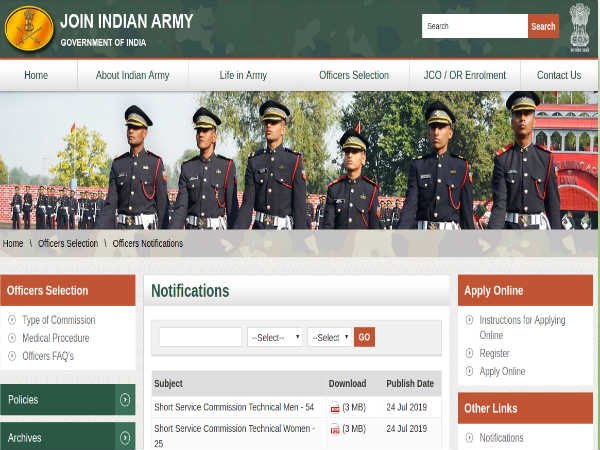Click the header Search input field
This screenshot has height=450, width=600.
coord(475,26)
